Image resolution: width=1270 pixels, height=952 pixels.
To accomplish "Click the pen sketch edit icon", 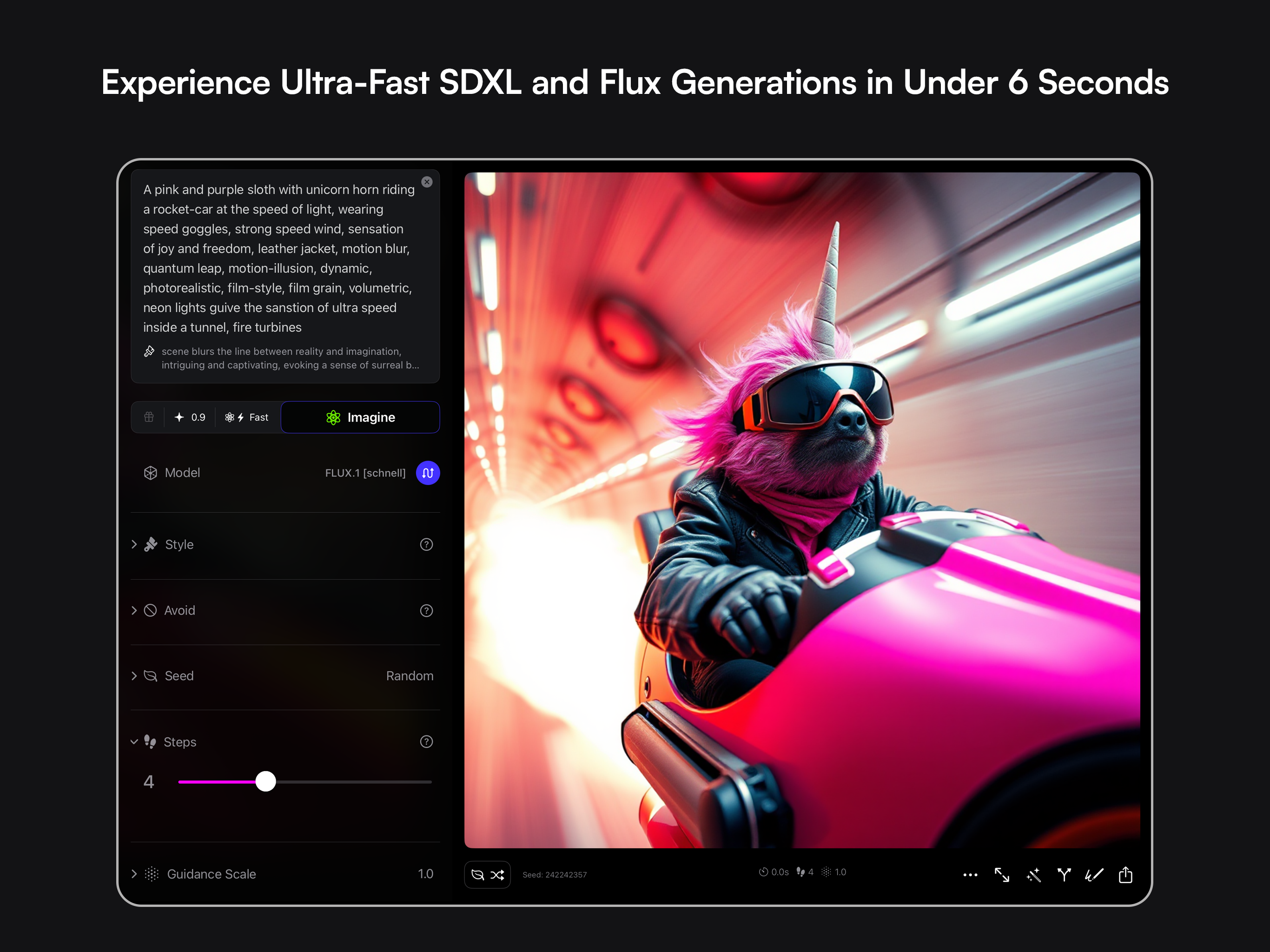I will coord(1094,874).
